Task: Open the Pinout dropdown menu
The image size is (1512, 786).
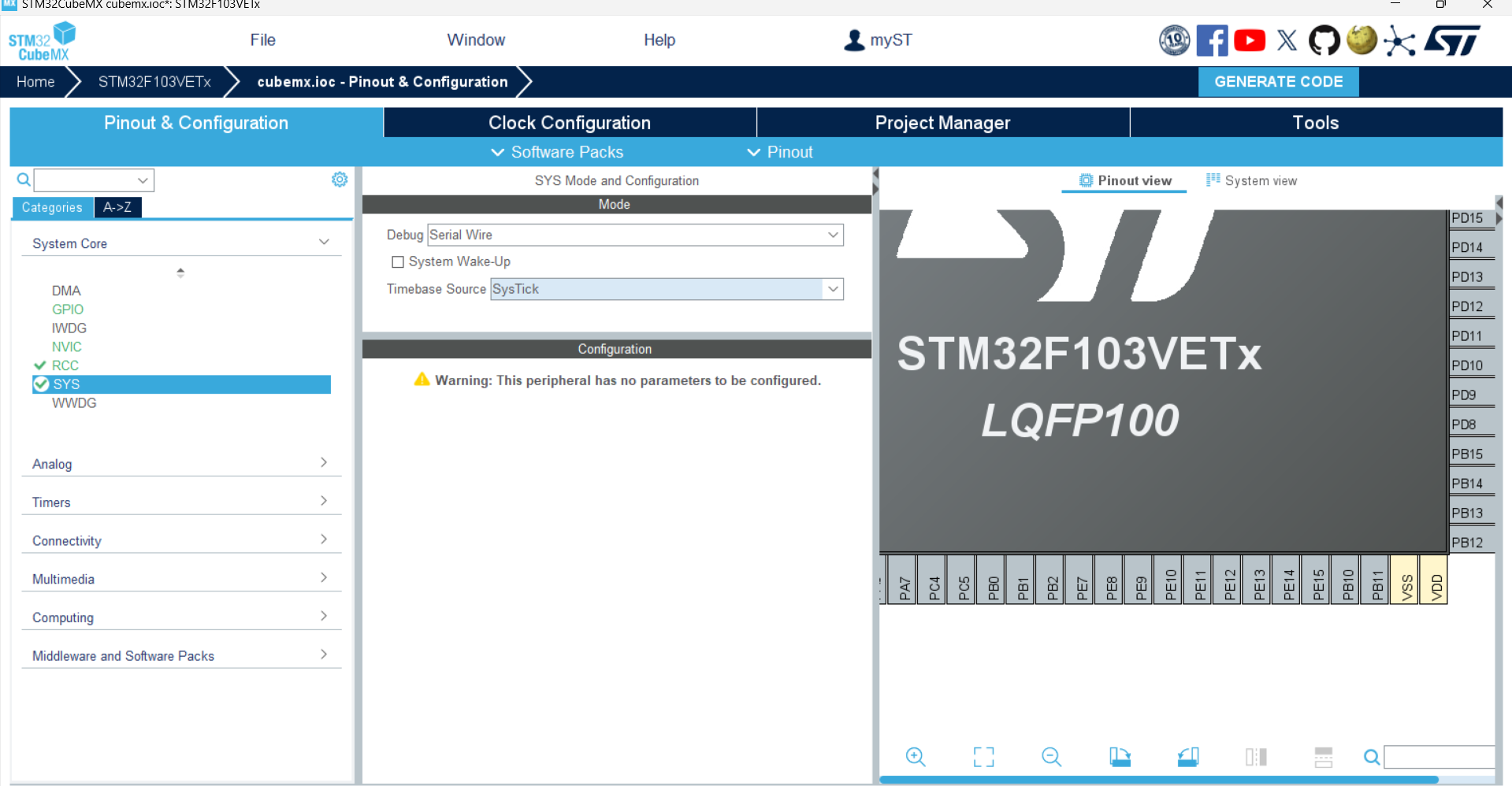Action: (779, 152)
